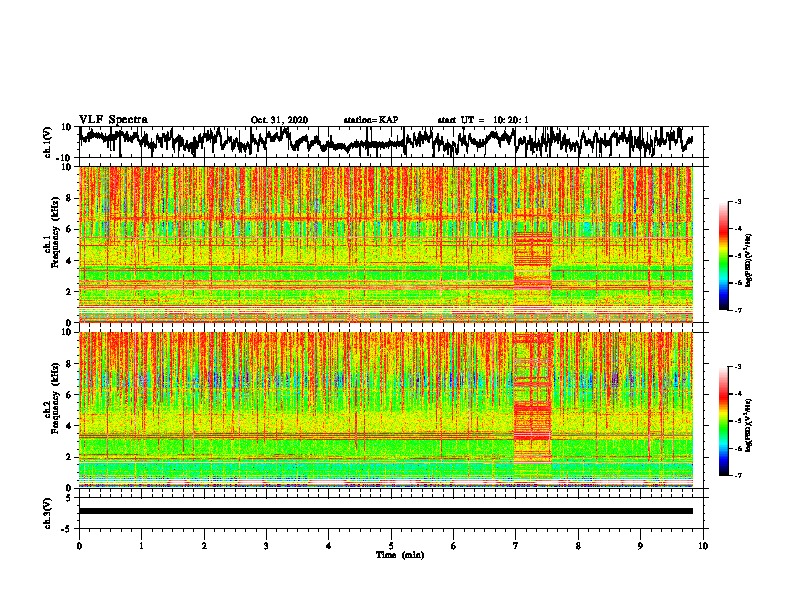Click the time axis tick label '5'

(391, 546)
